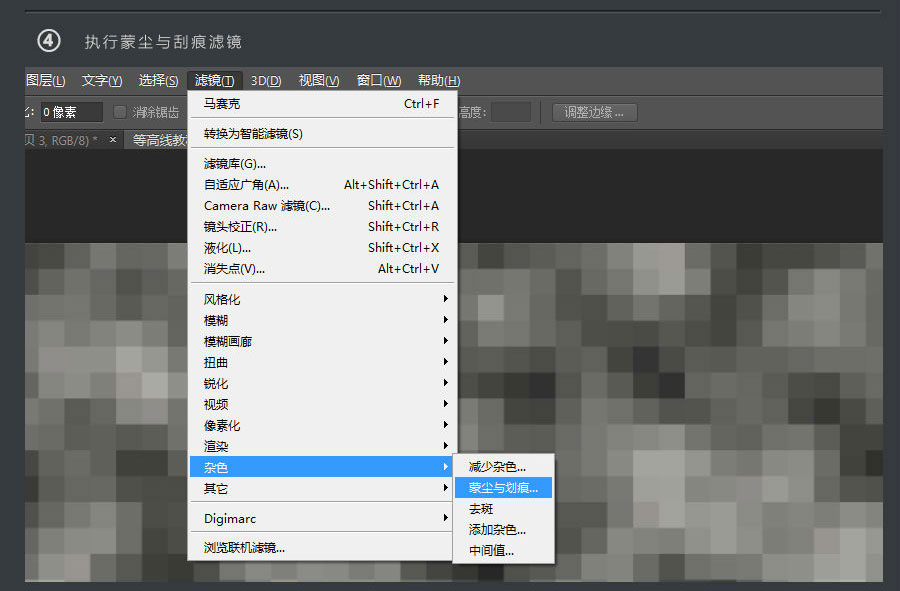
Task: Select 镜头校正(R)... entry
Action: tap(321, 227)
